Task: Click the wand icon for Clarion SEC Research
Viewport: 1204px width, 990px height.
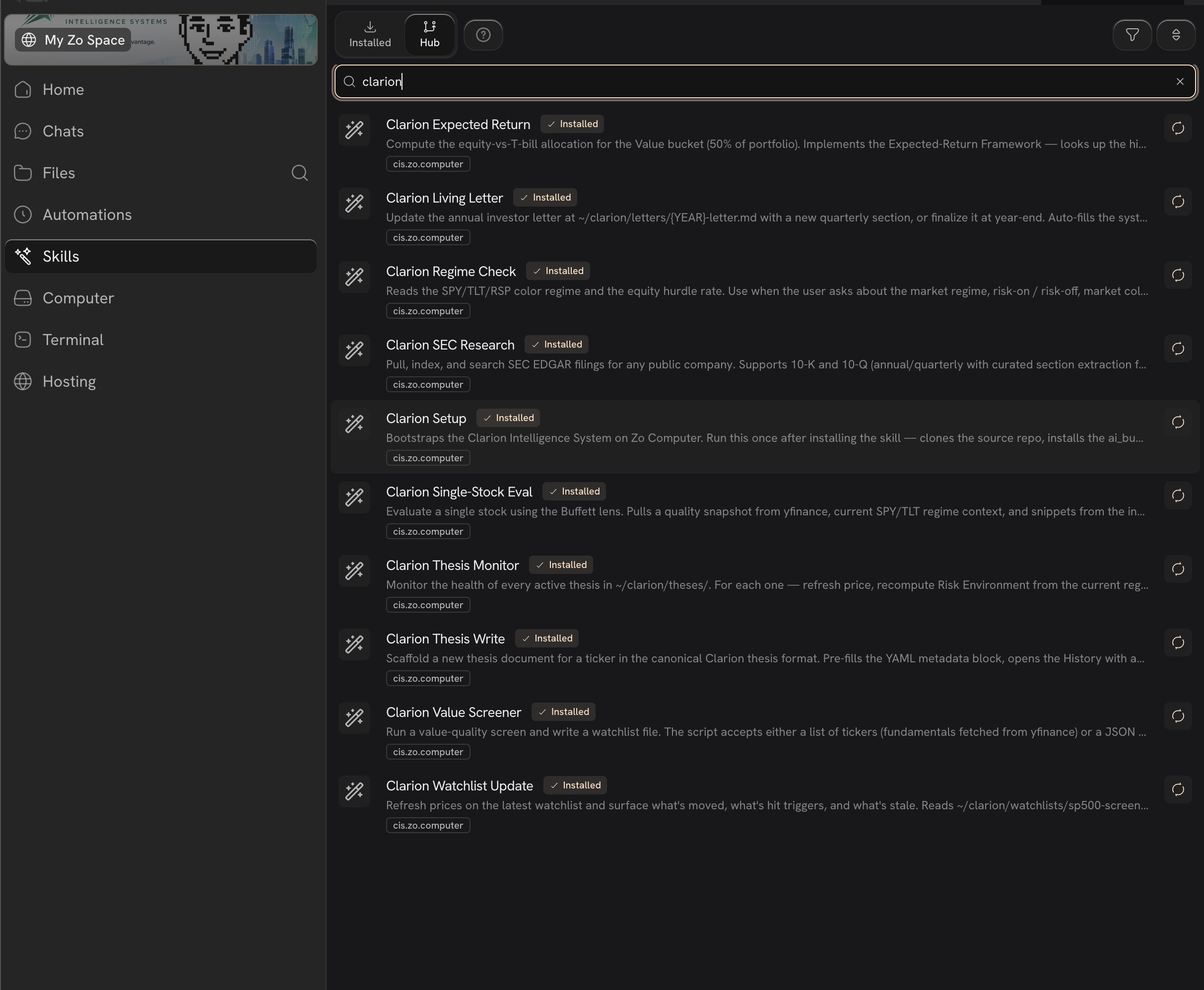Action: [354, 351]
